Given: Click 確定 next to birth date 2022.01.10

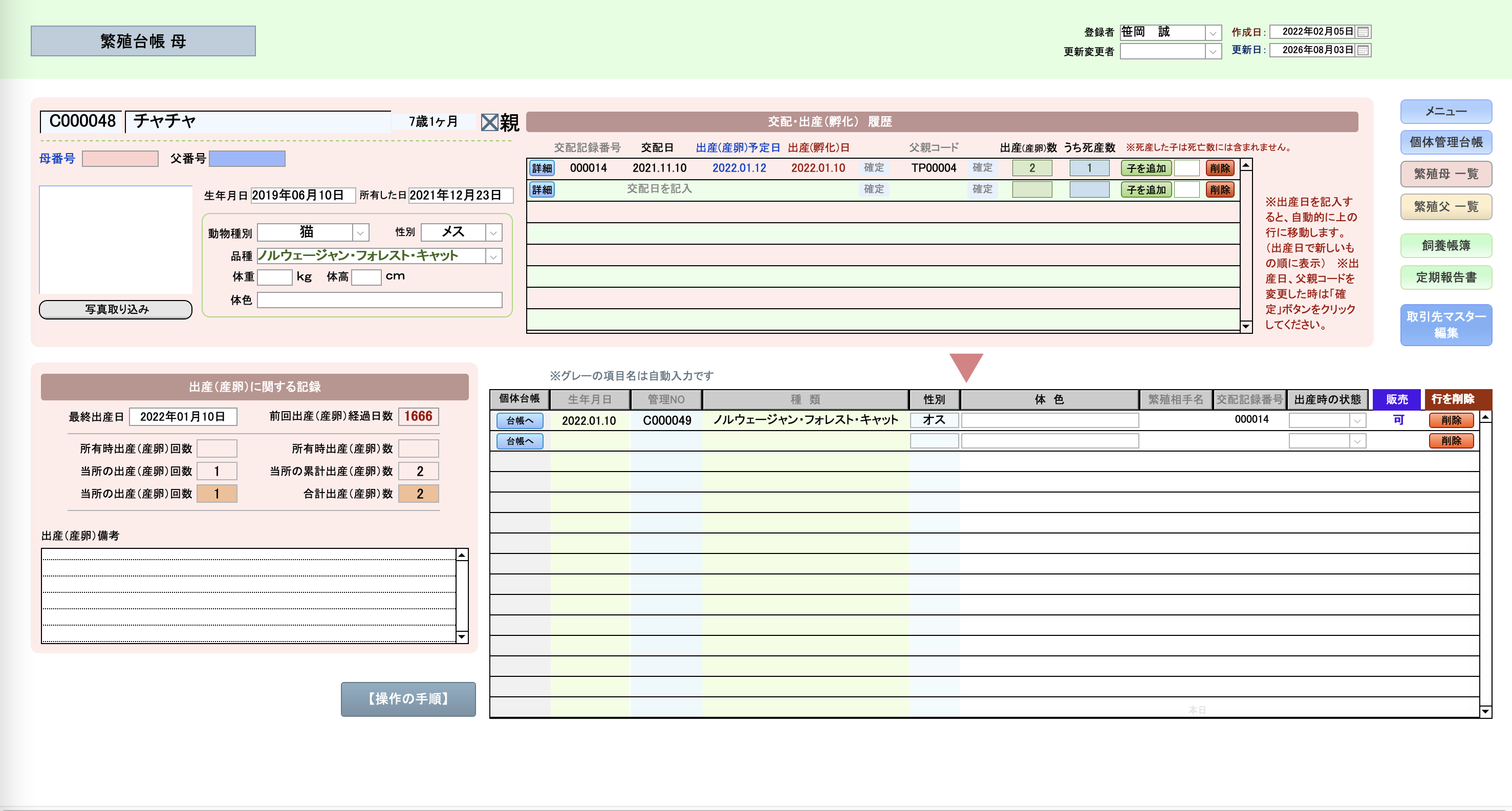Looking at the screenshot, I should (873, 167).
